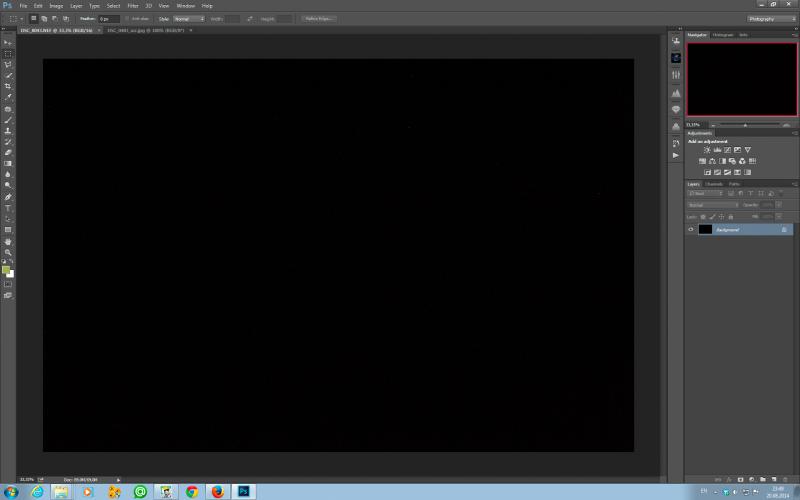Select the Crop tool

tap(8, 86)
